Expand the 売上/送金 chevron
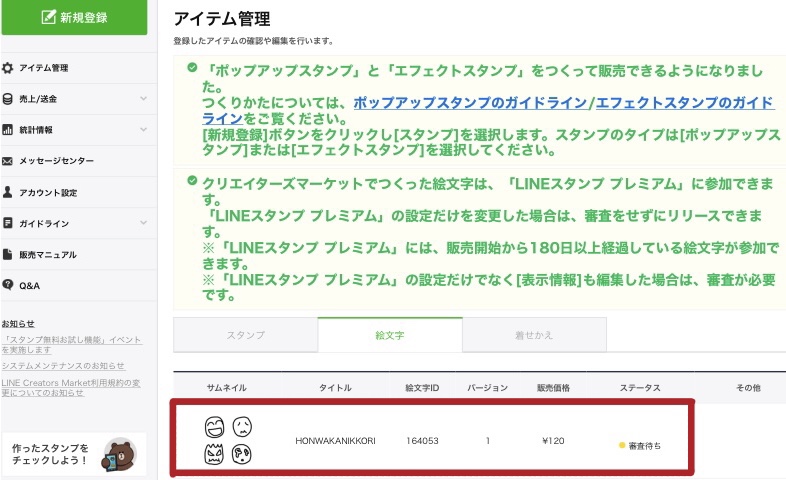Image resolution: width=786 pixels, height=480 pixels. [x=143, y=98]
